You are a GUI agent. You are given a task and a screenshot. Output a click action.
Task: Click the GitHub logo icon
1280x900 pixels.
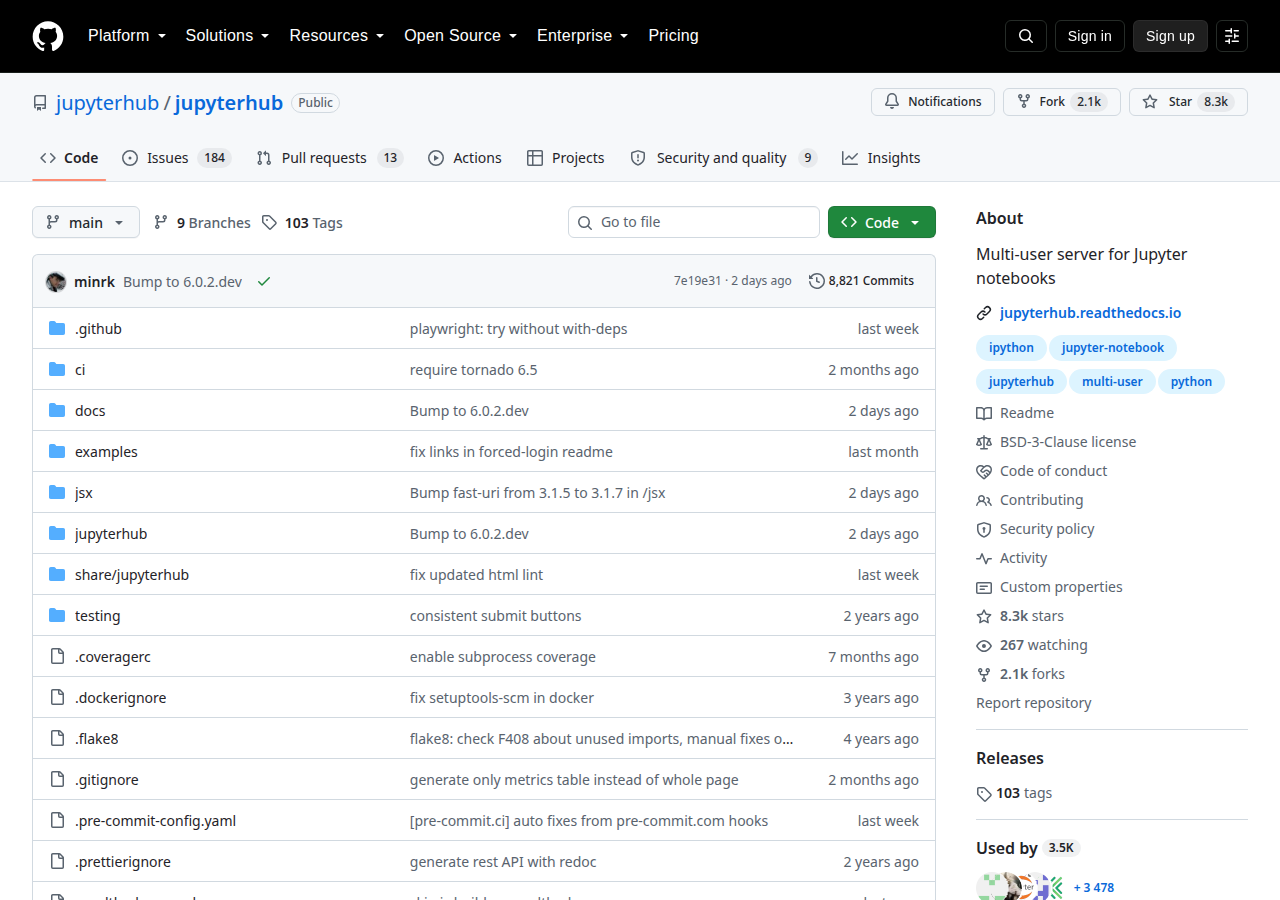pos(48,36)
